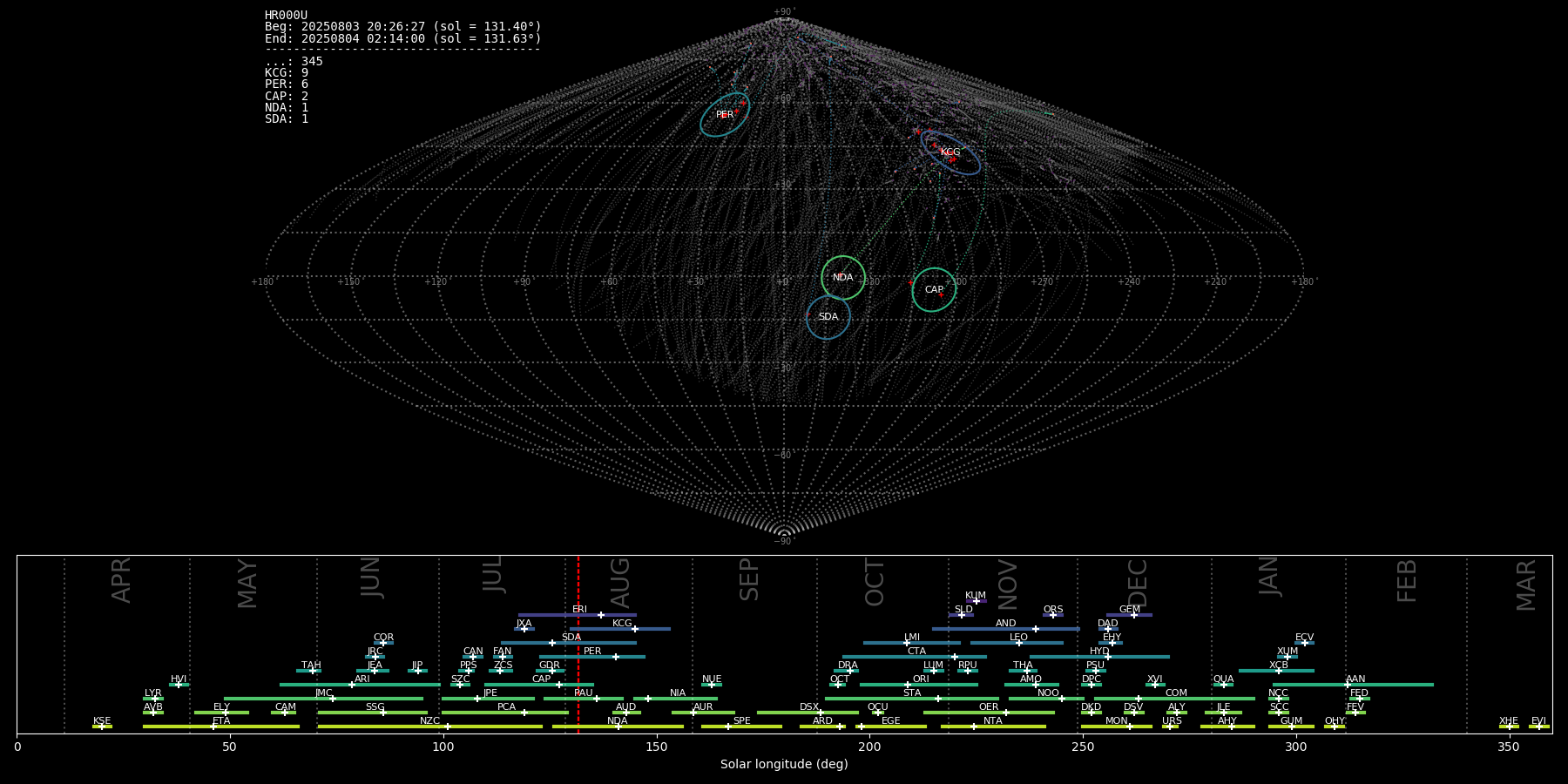Click the OCT month label
This screenshot has width=1568, height=784.
click(x=875, y=583)
